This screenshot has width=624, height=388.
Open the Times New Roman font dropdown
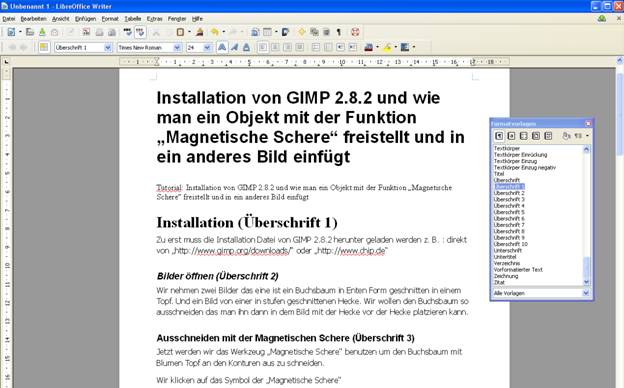point(177,47)
